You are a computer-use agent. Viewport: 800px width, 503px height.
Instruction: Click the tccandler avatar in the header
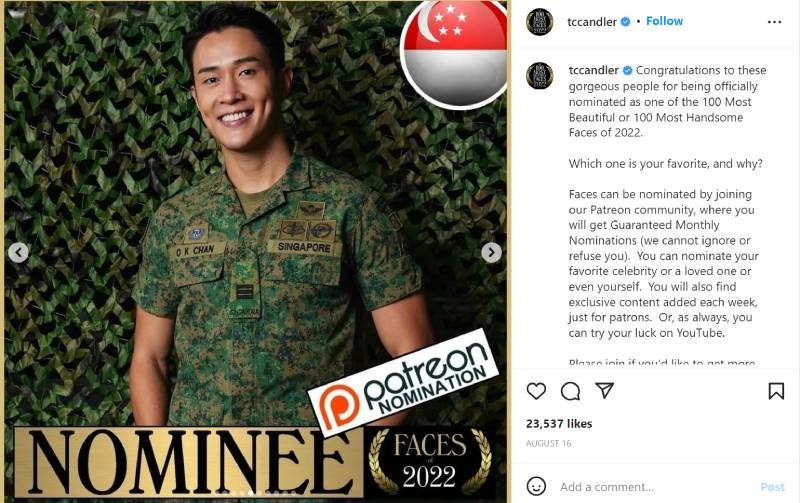point(540,22)
